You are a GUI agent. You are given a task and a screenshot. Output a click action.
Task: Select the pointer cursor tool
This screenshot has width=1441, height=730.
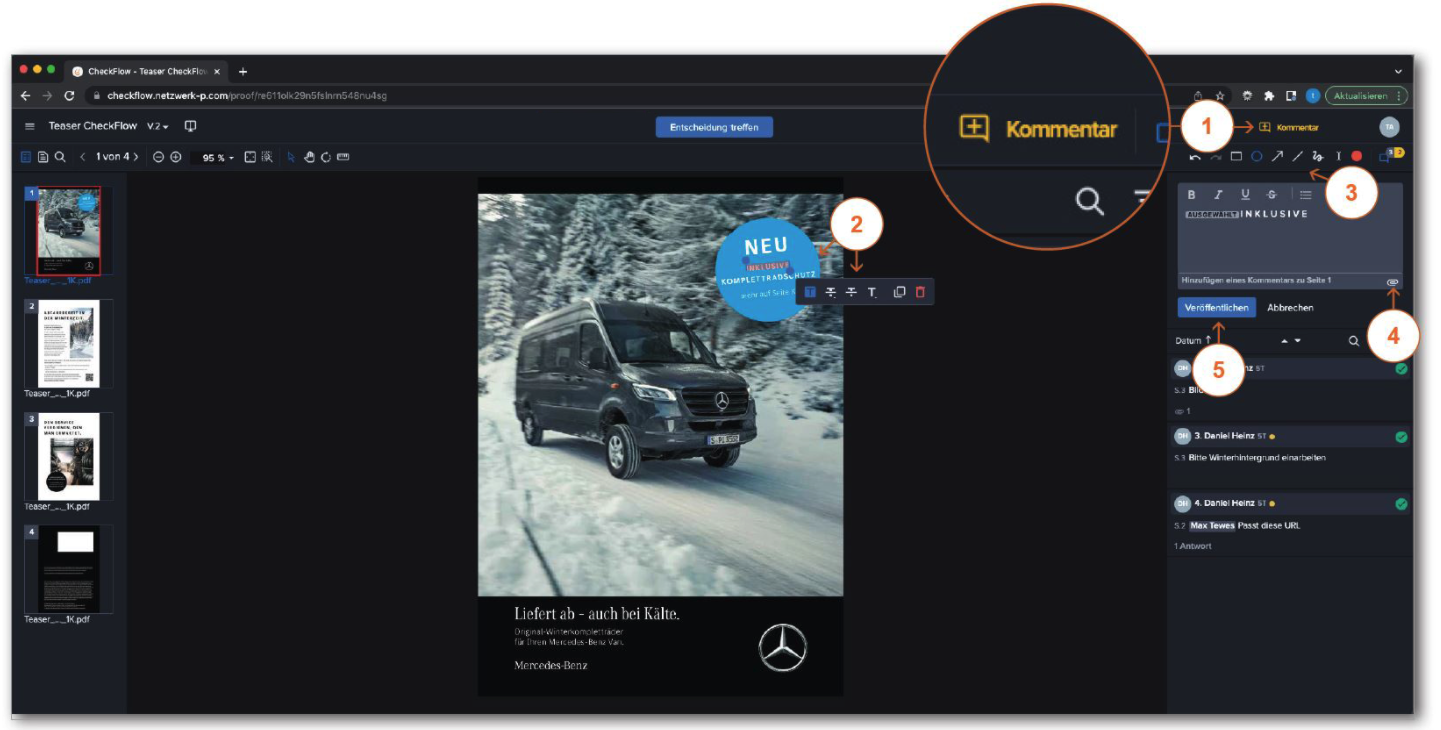(x=291, y=157)
